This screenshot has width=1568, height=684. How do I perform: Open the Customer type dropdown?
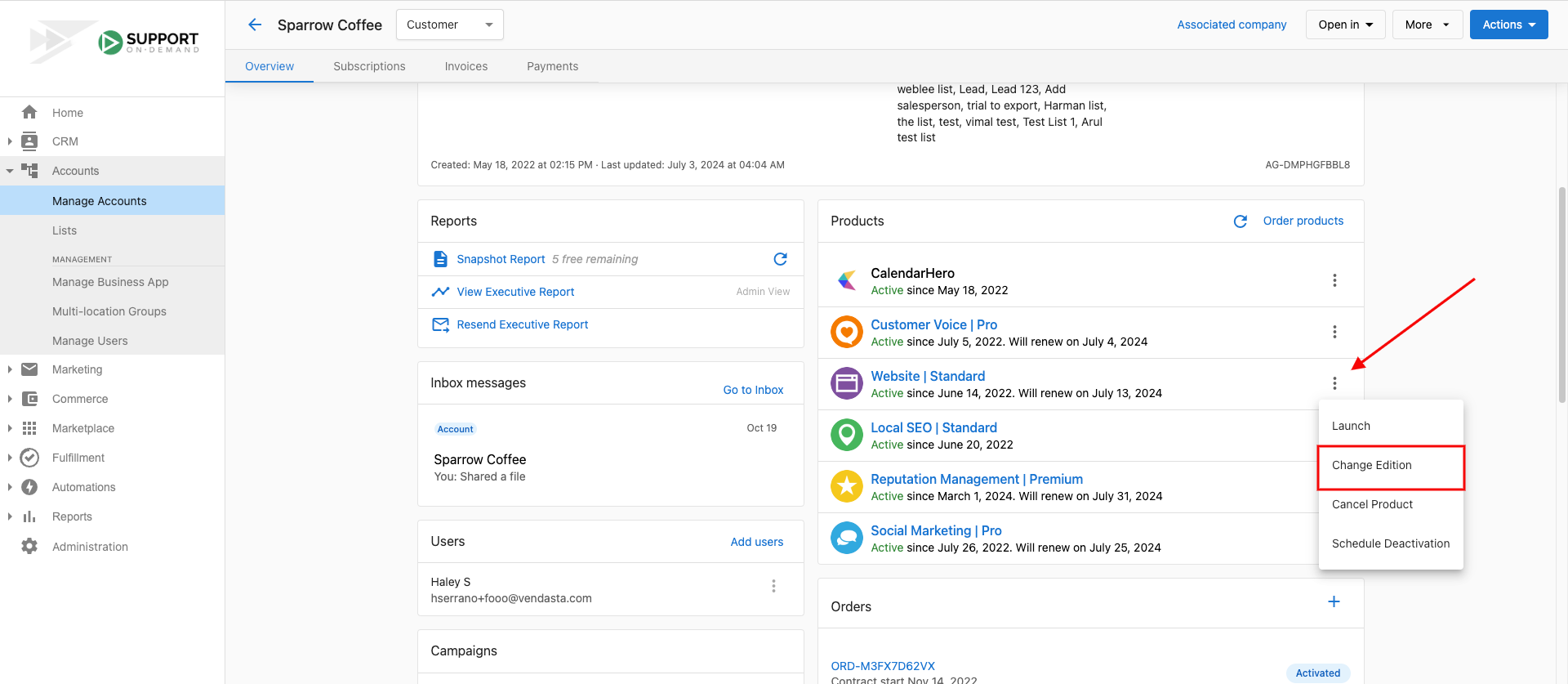pyautogui.click(x=450, y=25)
